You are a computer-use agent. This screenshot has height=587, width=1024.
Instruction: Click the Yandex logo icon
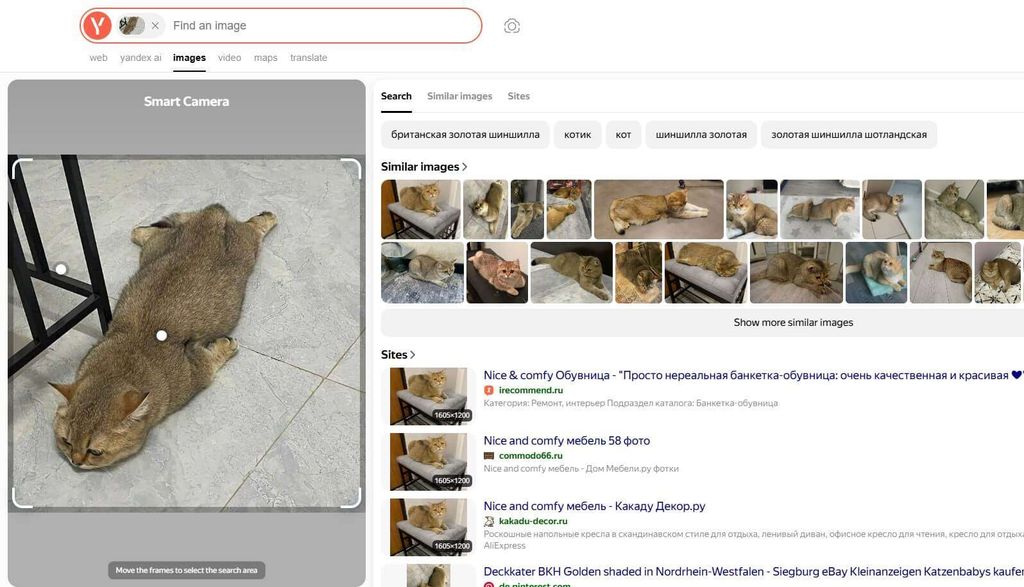[98, 25]
